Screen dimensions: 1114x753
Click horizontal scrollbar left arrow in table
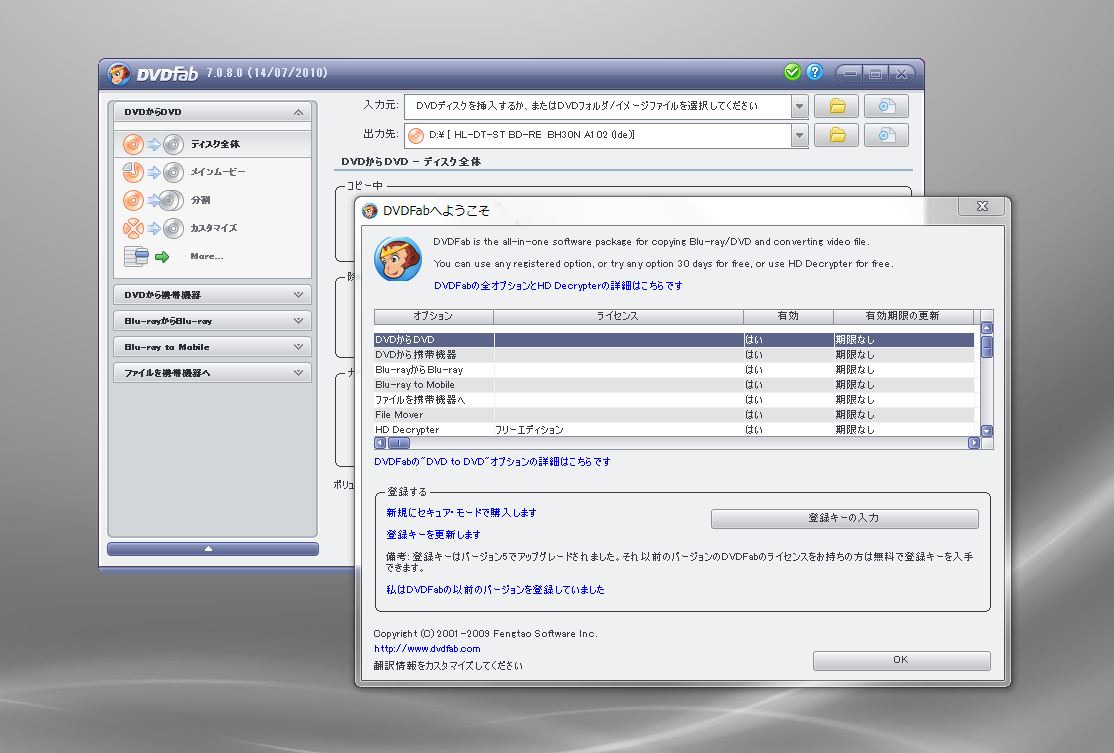coord(380,443)
